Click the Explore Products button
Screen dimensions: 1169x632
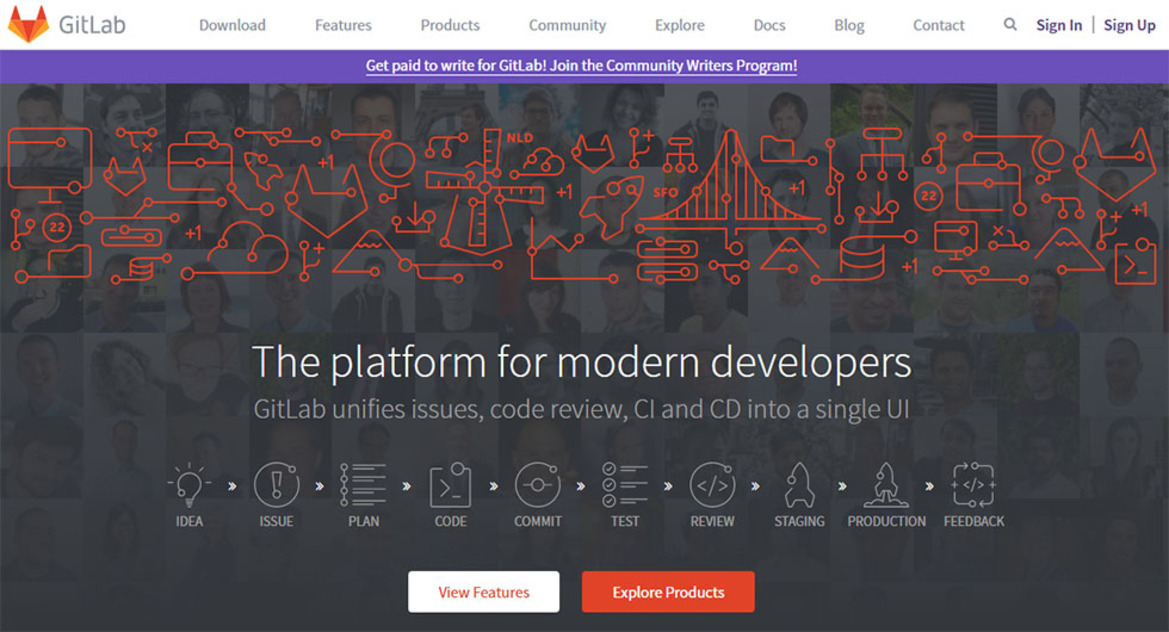668,592
